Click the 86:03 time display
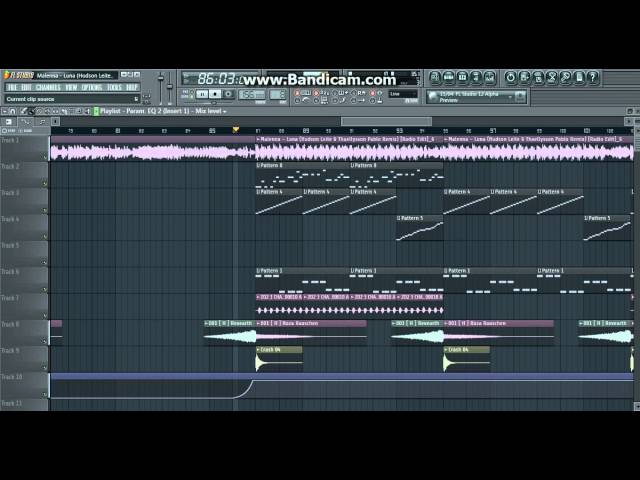 (x=220, y=78)
